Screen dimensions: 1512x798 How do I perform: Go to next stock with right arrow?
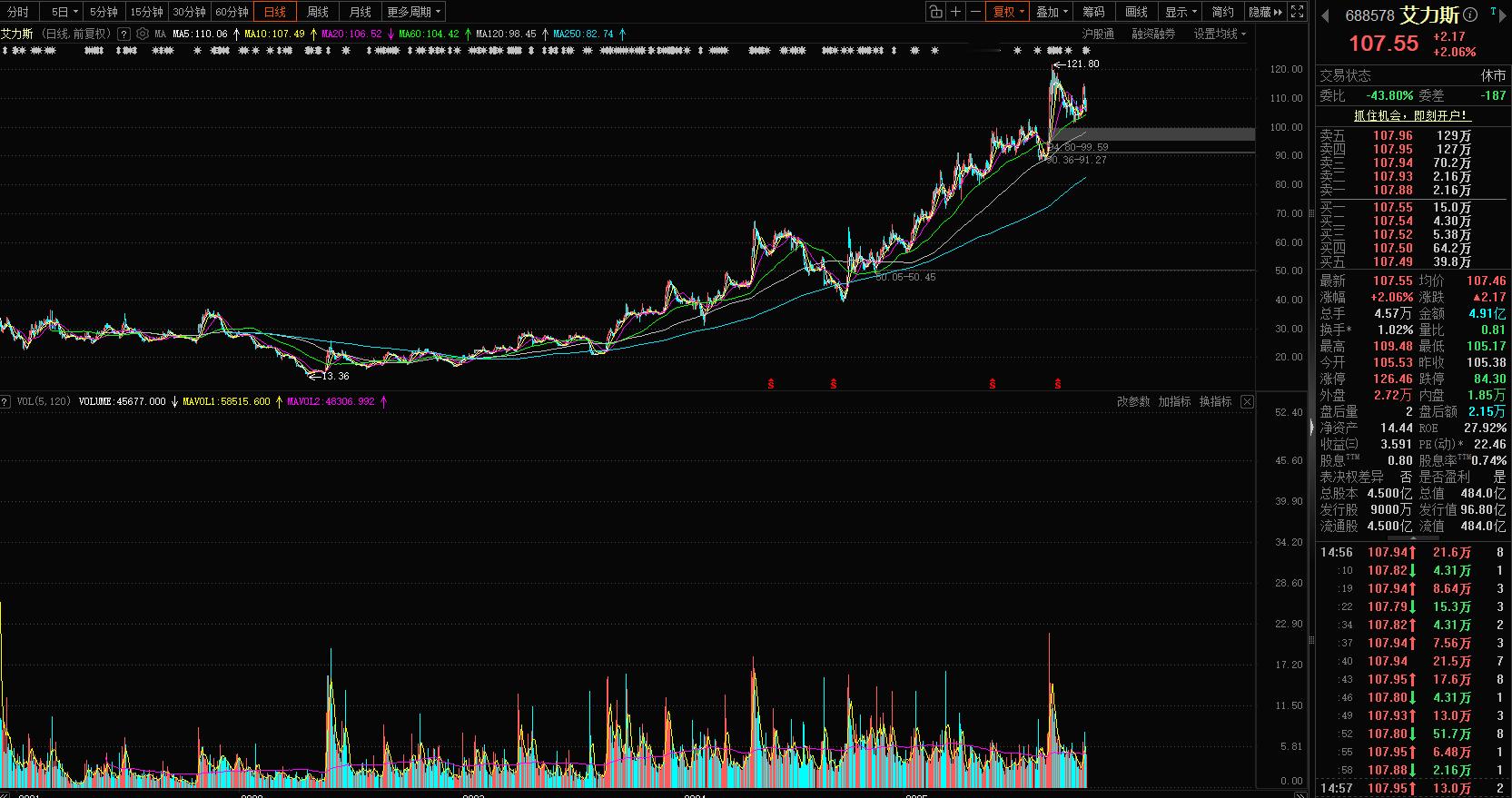[1502, 15]
